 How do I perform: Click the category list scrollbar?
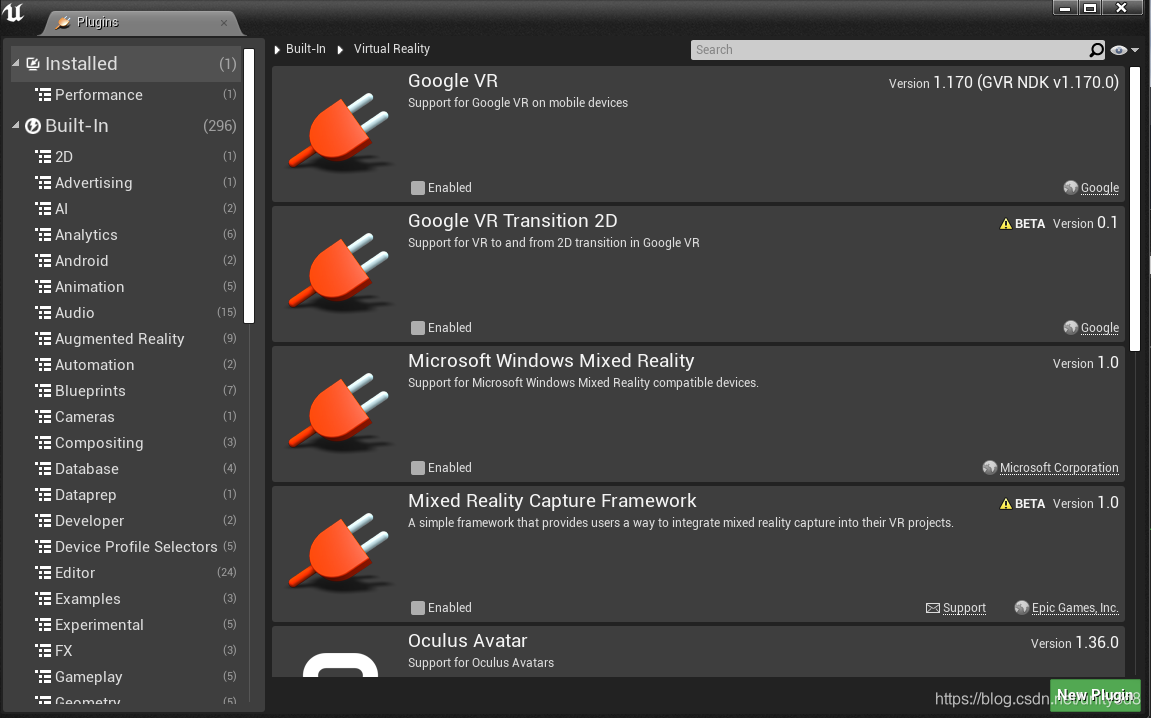click(249, 186)
